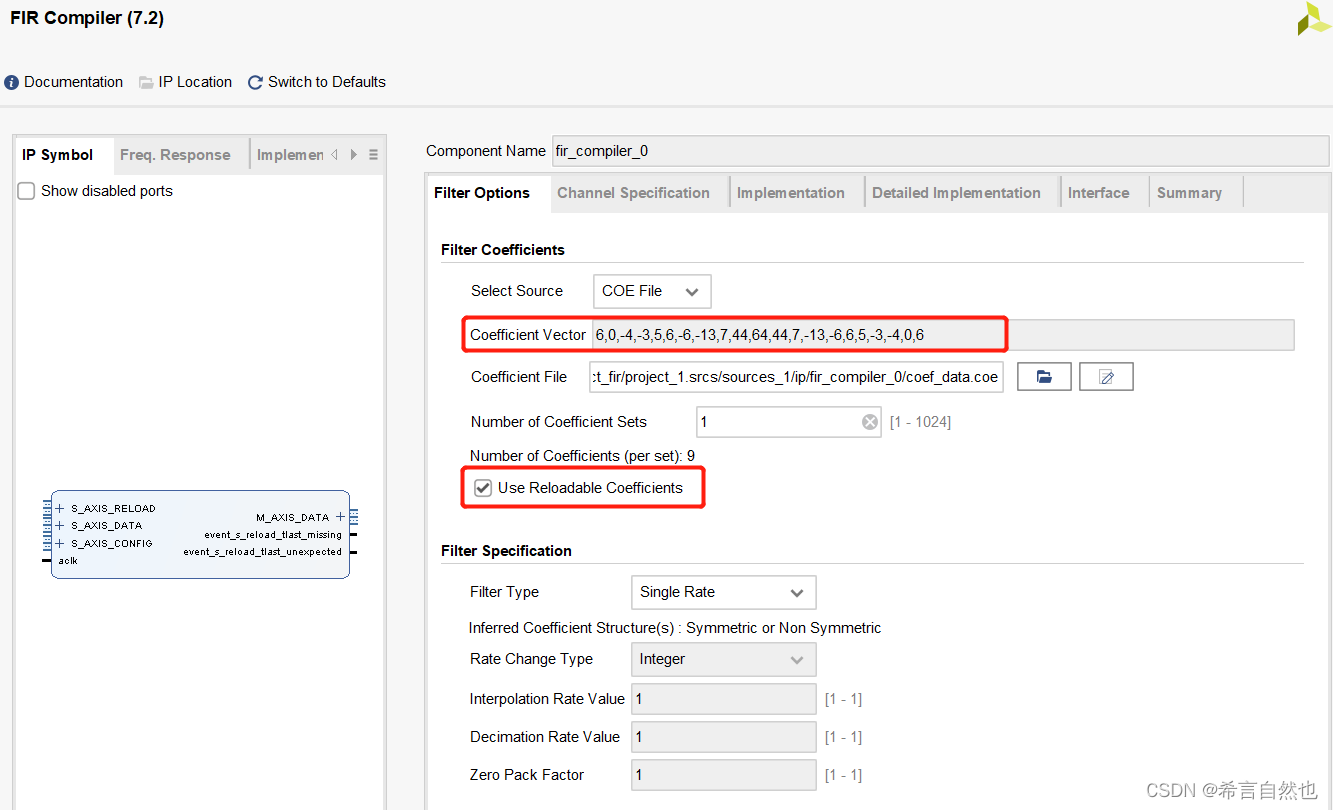This screenshot has height=810, width=1333.
Task: Click the IP Location folder icon
Action: (146, 82)
